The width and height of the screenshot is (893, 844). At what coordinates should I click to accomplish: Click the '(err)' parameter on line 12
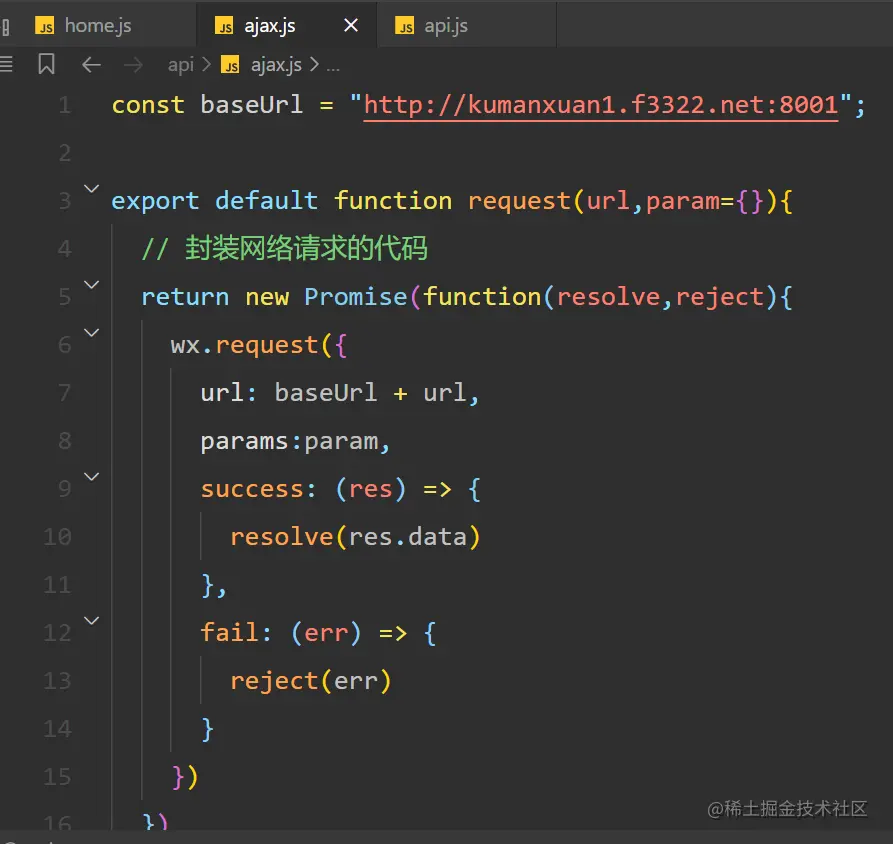coord(326,633)
